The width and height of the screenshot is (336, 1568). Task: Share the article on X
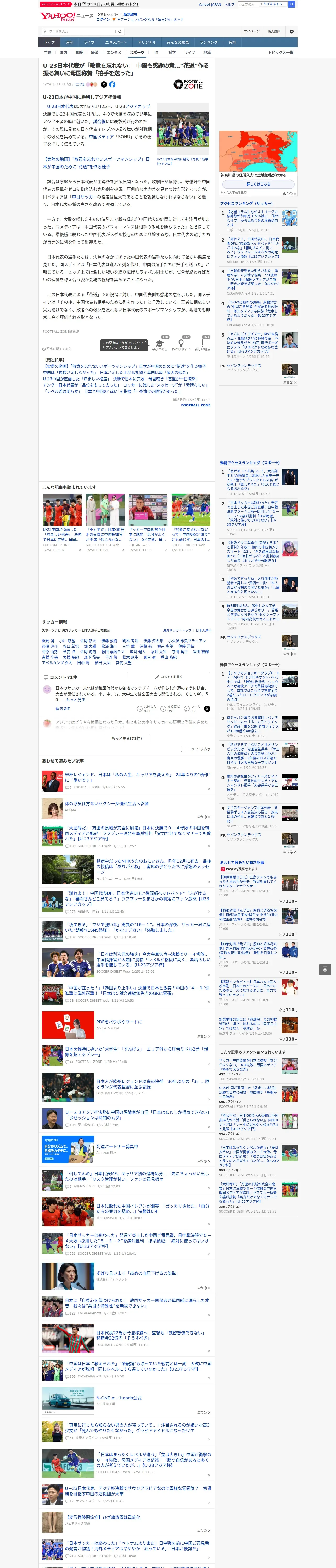click(104, 85)
